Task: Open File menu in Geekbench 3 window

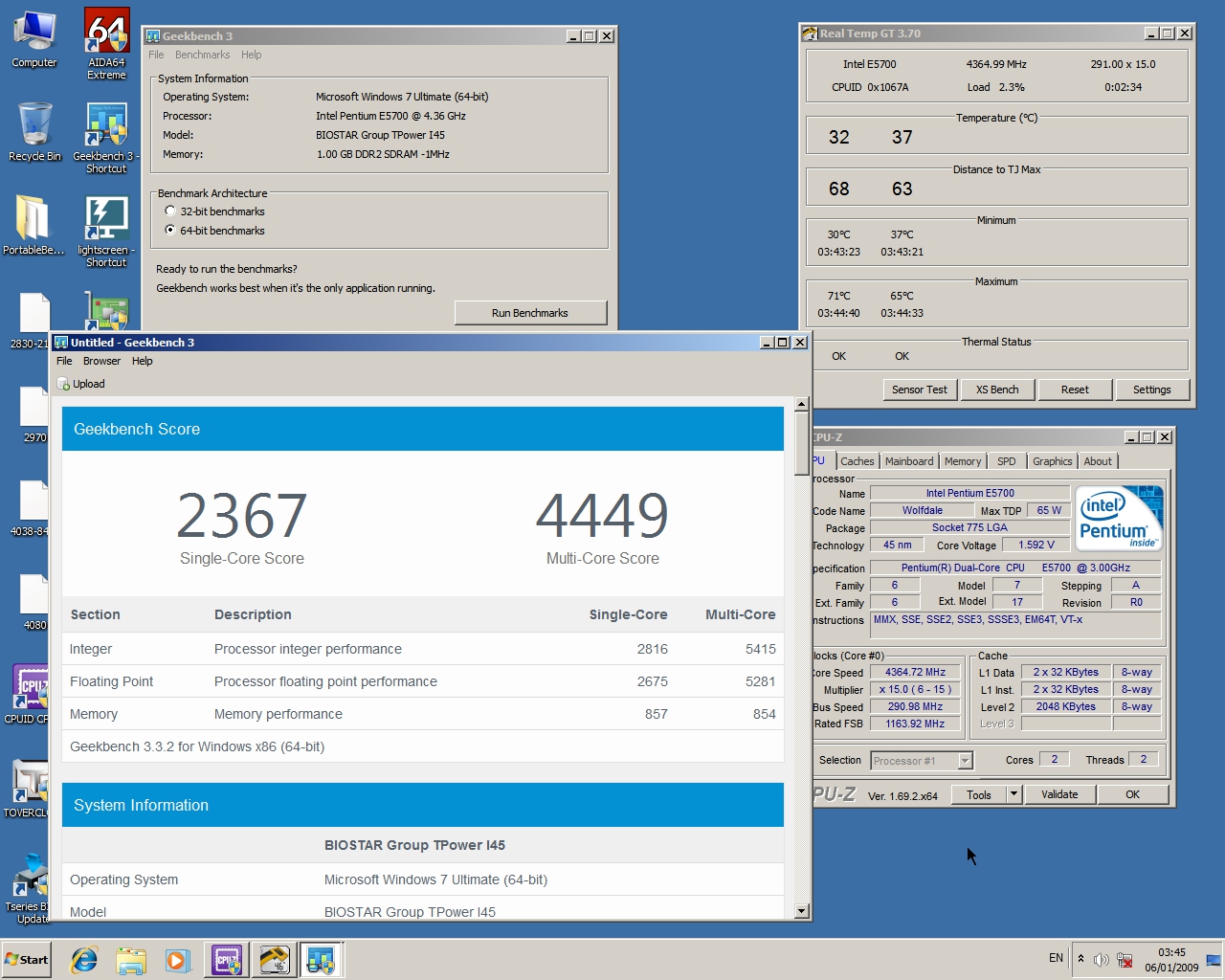Action: [156, 55]
